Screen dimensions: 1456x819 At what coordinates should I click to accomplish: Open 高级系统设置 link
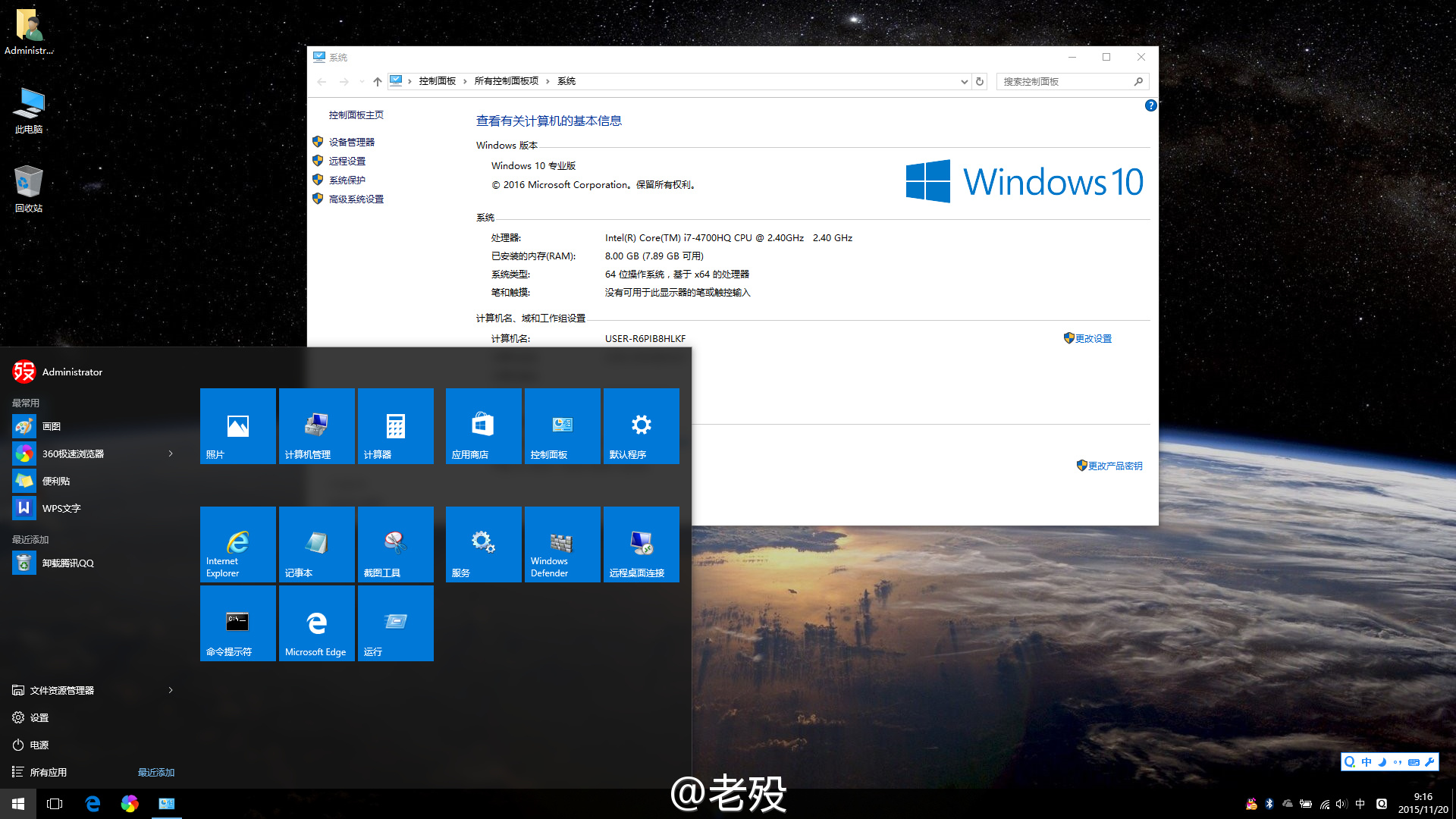356,199
